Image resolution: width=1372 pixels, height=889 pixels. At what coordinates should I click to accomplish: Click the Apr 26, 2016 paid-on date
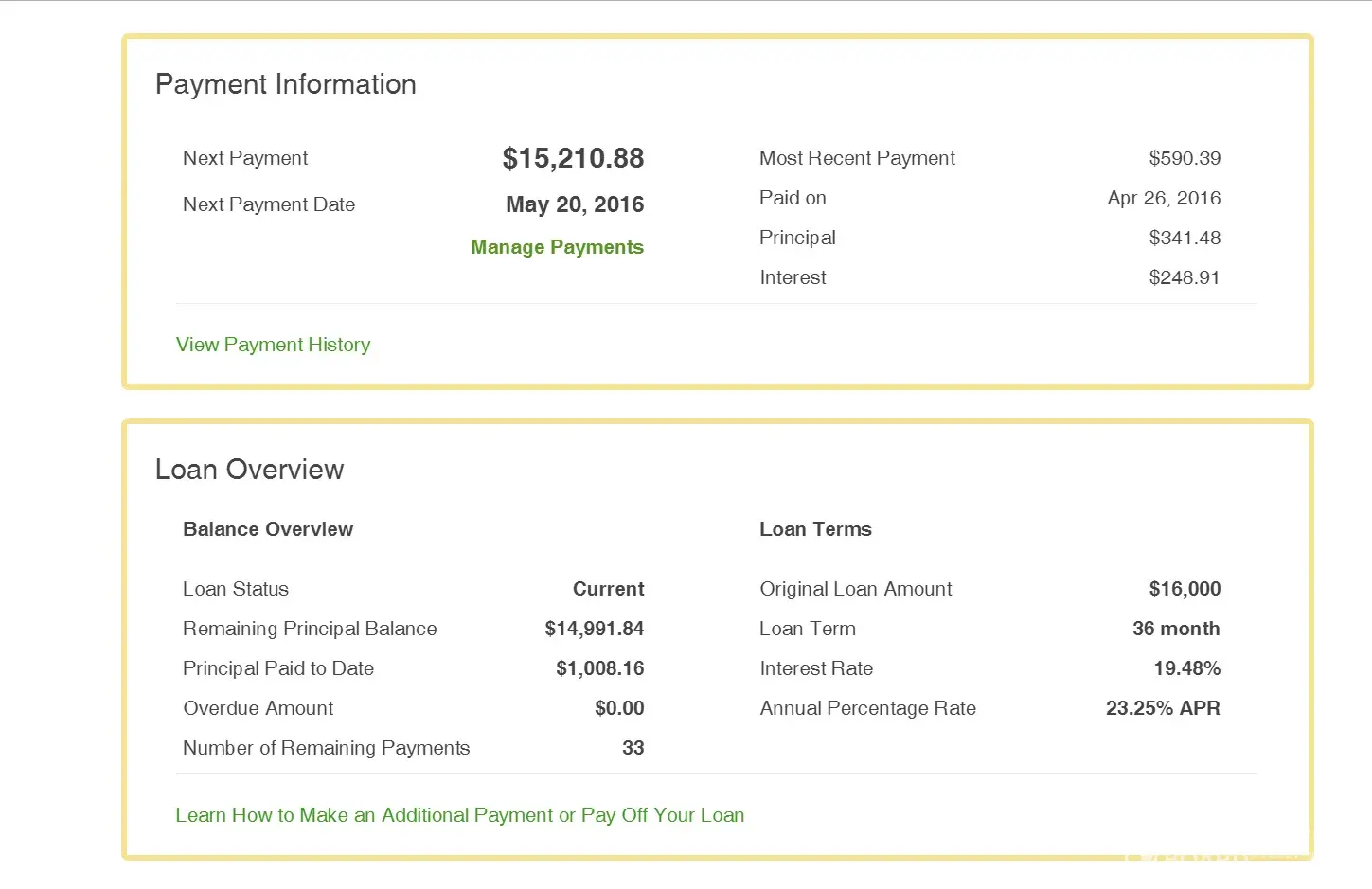pos(1163,198)
